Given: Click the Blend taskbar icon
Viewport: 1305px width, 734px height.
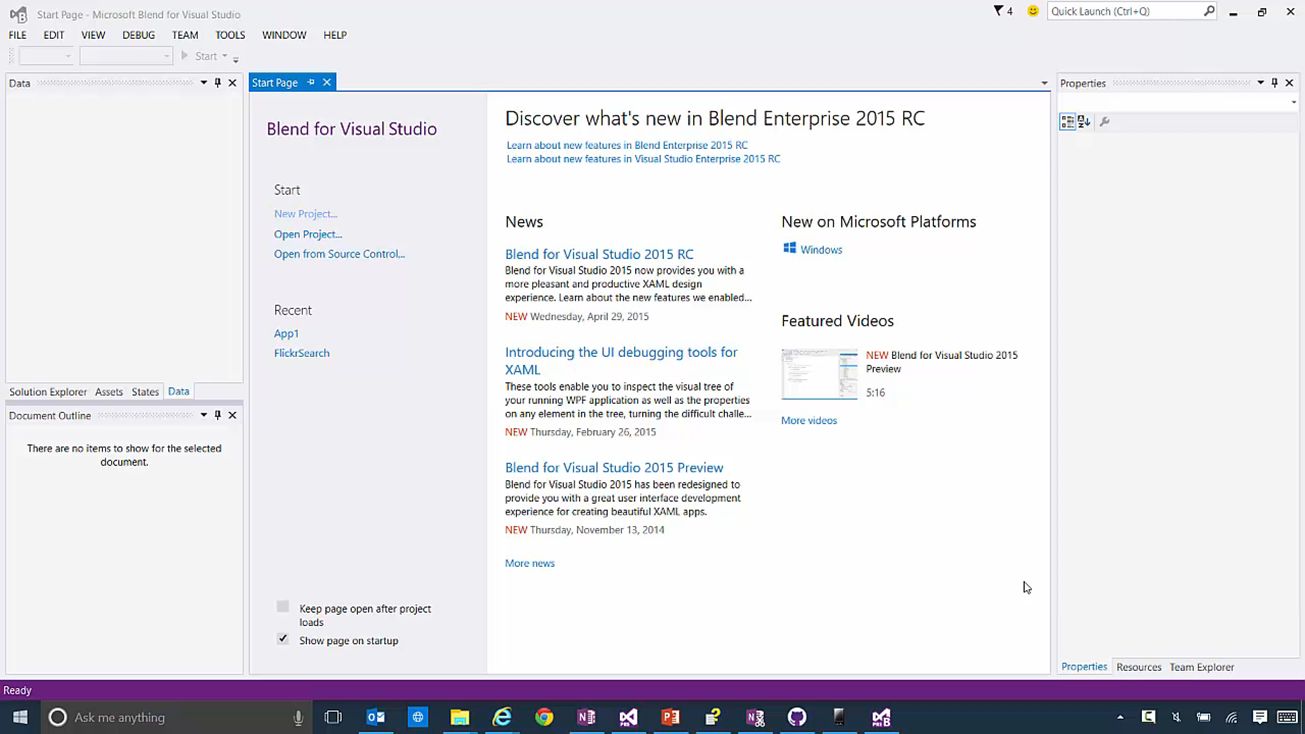Looking at the screenshot, I should point(881,717).
